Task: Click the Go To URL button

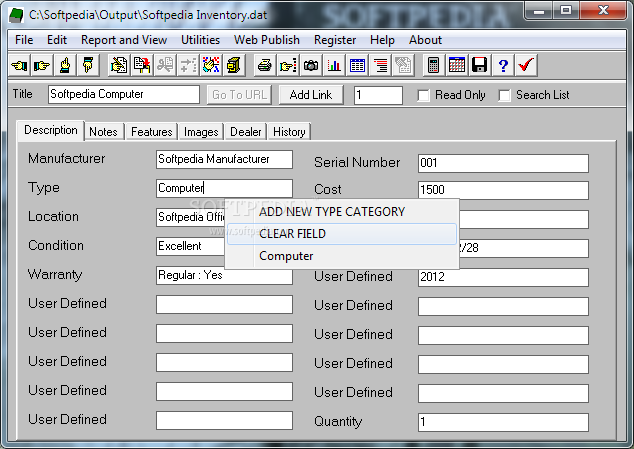Action: pos(239,95)
